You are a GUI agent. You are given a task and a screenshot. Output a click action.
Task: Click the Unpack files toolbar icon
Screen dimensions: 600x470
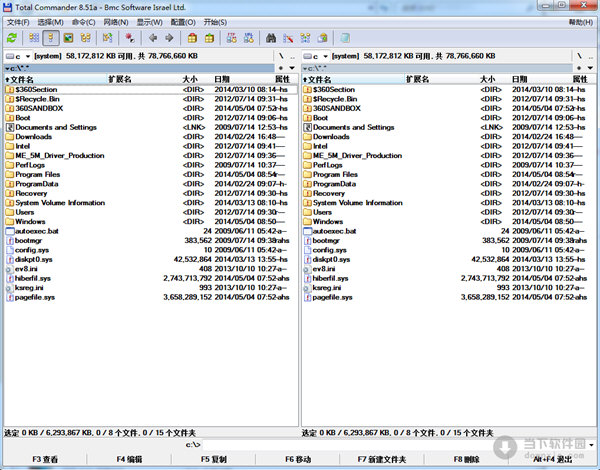click(207, 37)
